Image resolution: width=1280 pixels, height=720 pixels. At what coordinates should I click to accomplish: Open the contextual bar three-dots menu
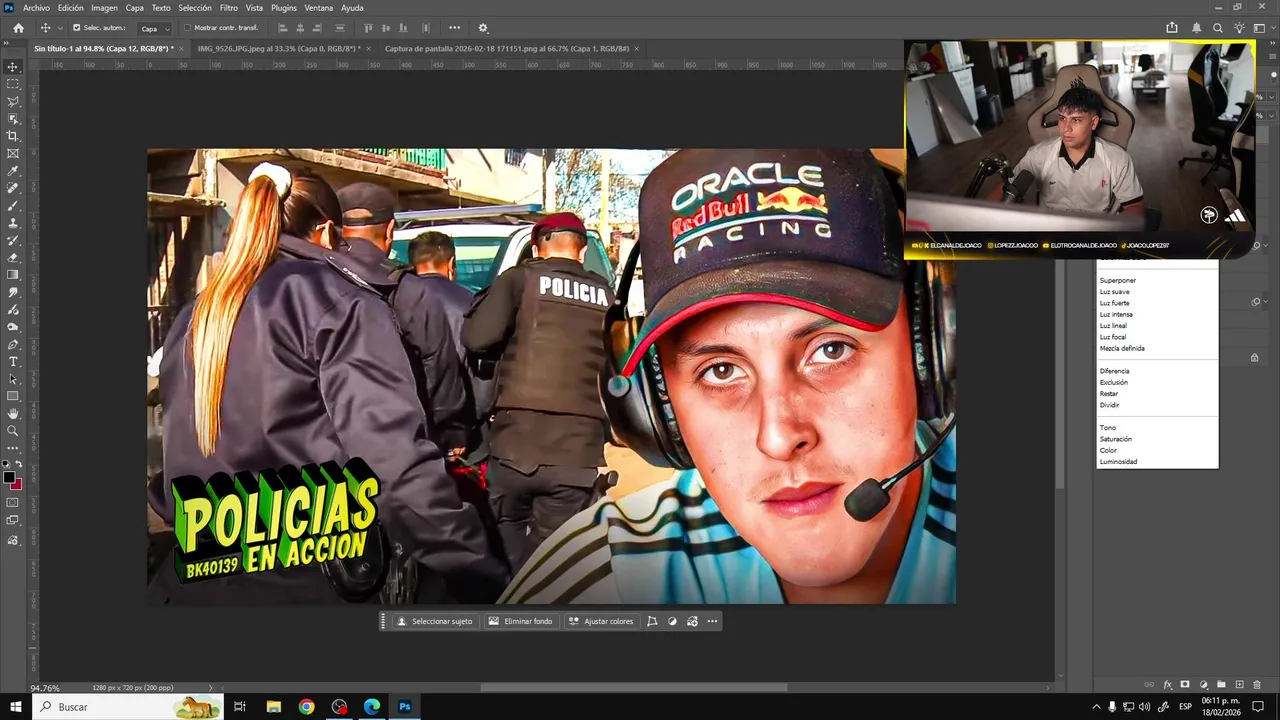pos(712,621)
